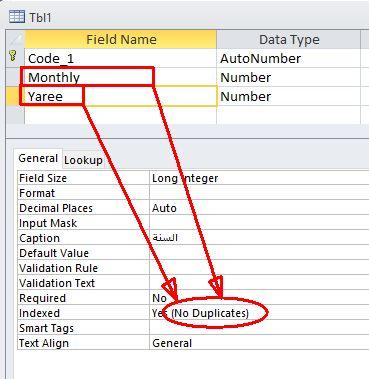Click the empty field name row below Yaree
Image resolution: width=369 pixels, height=379 pixels.
coord(121,115)
